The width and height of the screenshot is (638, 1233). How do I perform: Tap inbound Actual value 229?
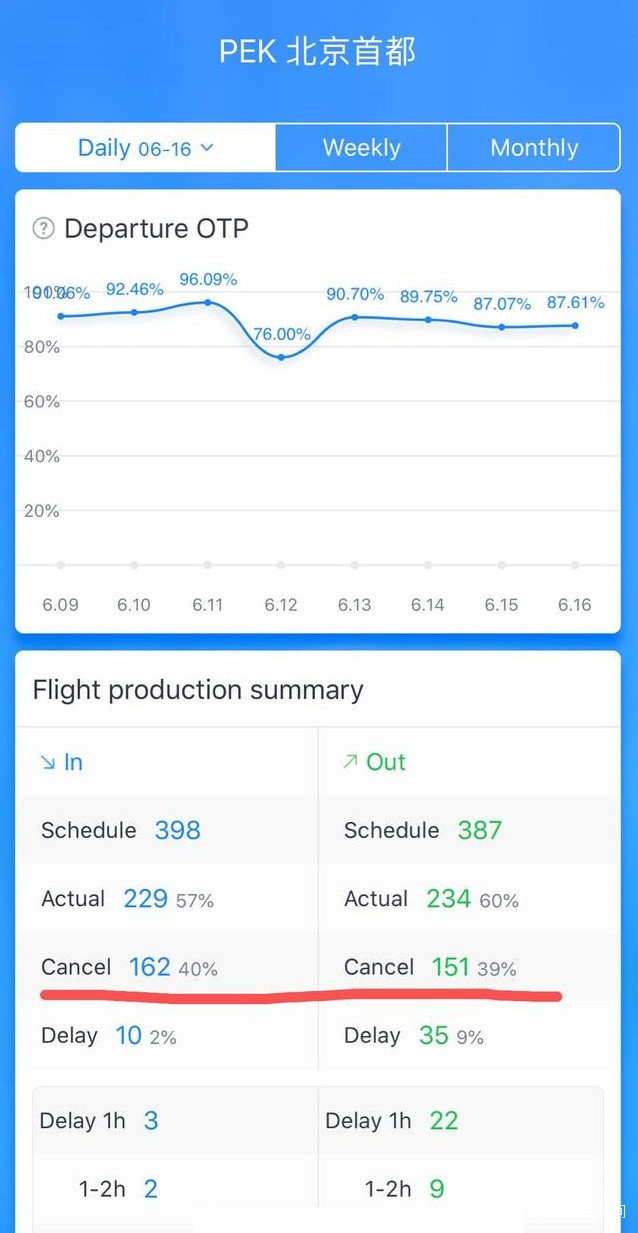[x=145, y=899]
